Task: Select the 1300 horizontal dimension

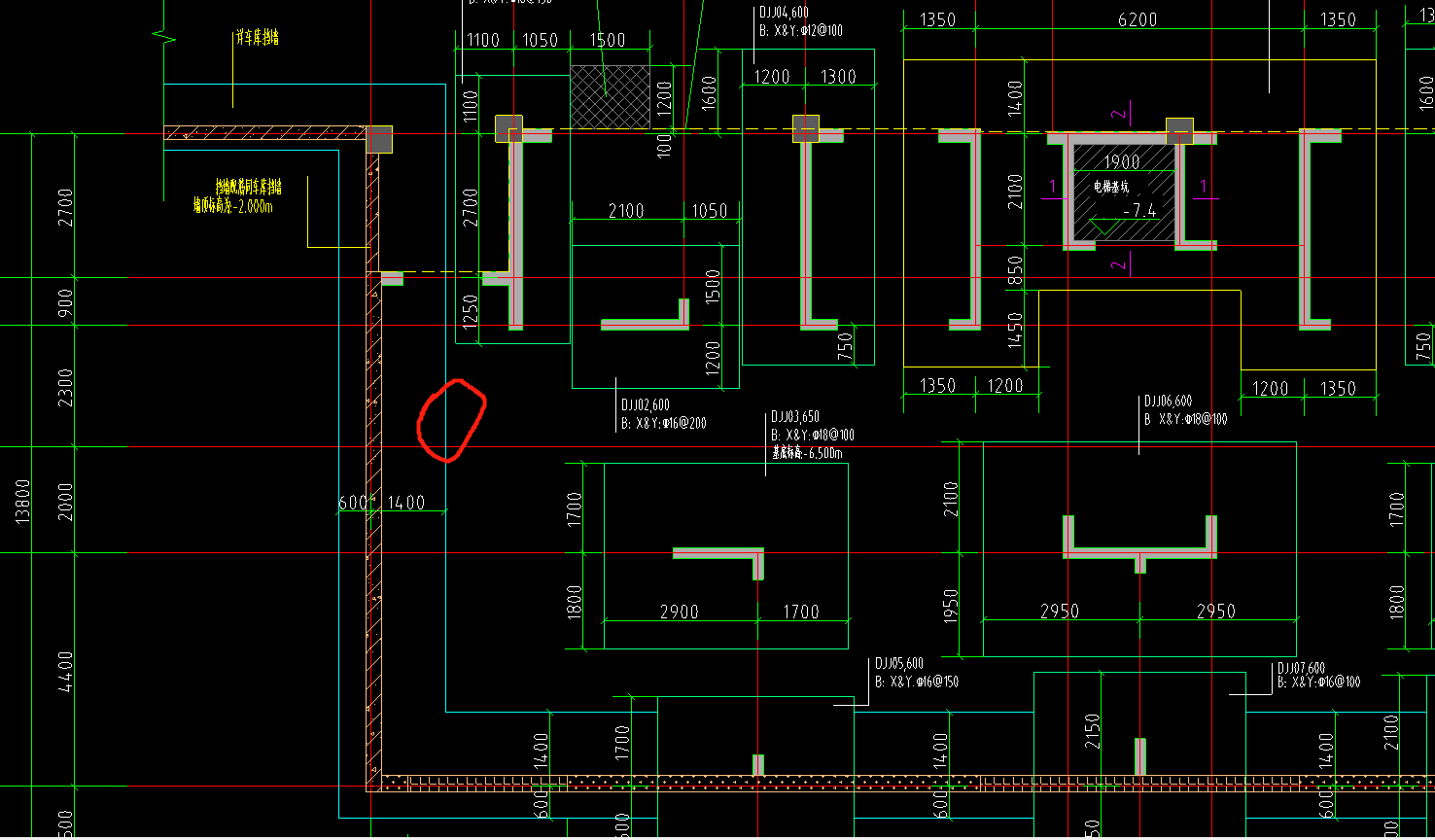Action: coord(838,77)
